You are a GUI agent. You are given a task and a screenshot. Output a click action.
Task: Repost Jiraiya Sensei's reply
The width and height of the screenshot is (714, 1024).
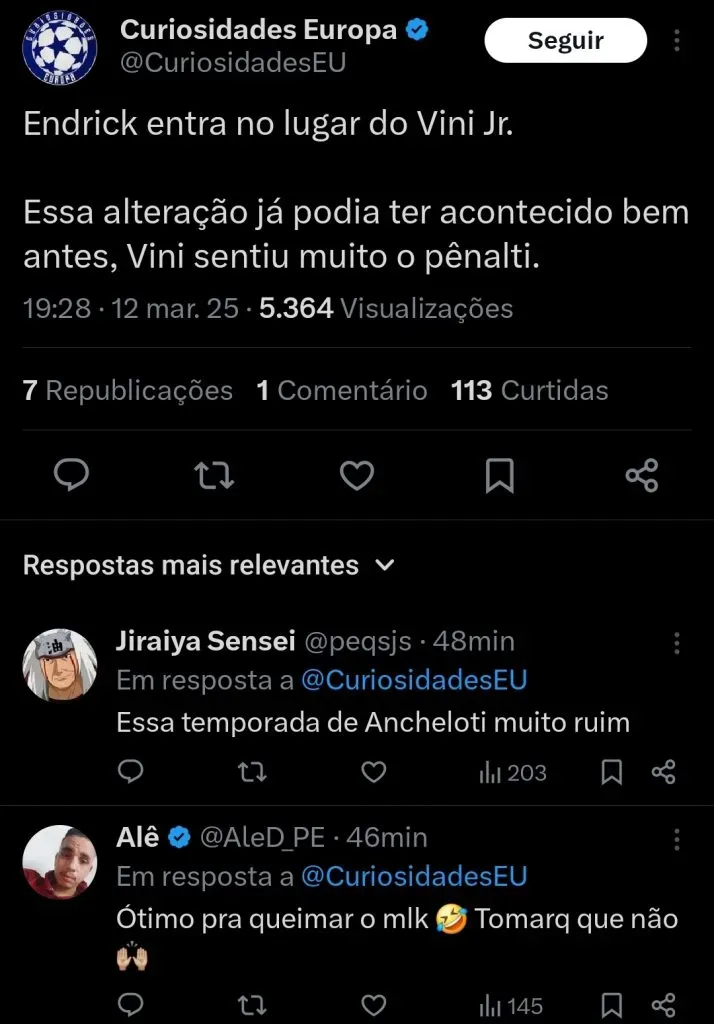[252, 772]
